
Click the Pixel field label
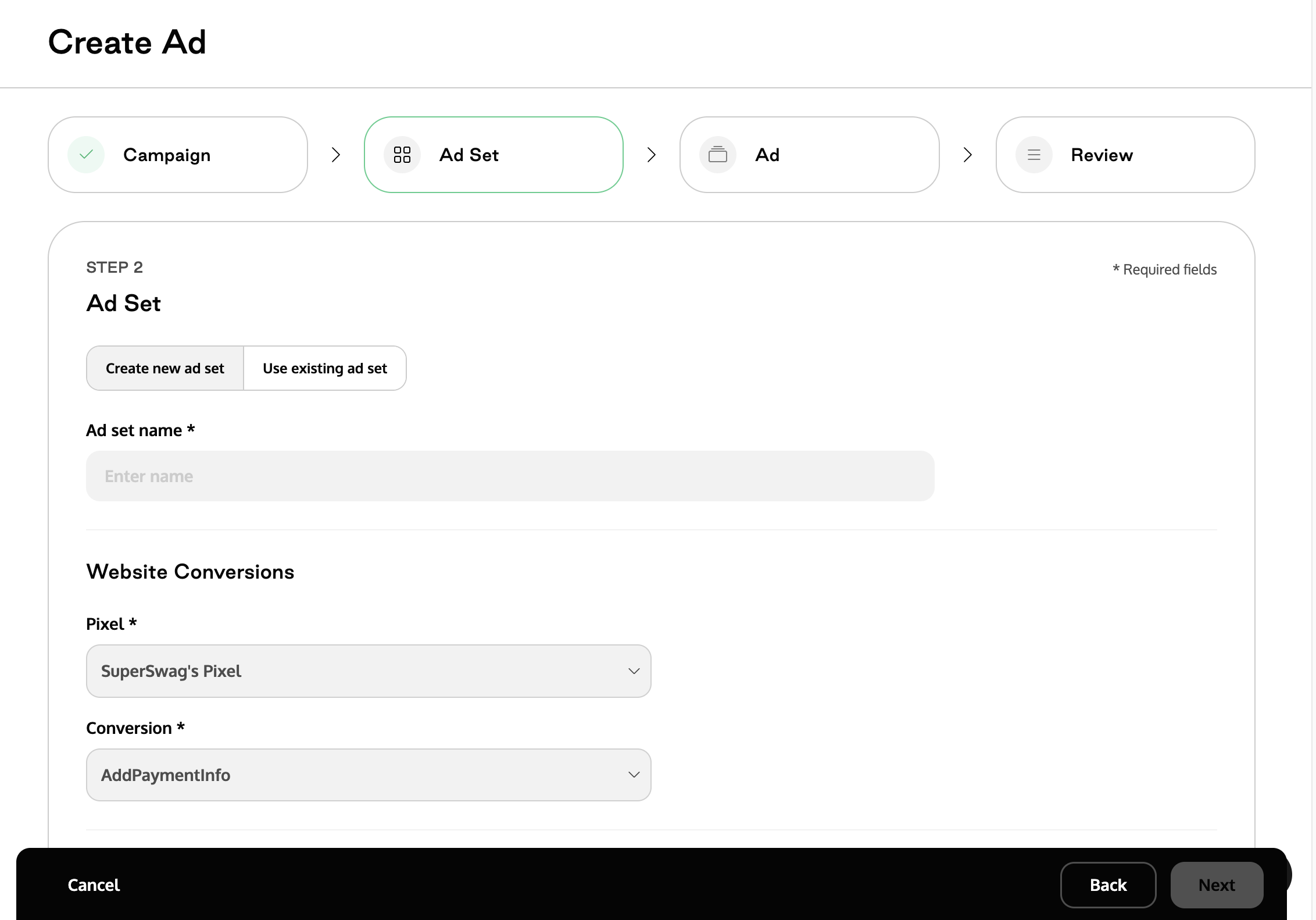tap(112, 624)
